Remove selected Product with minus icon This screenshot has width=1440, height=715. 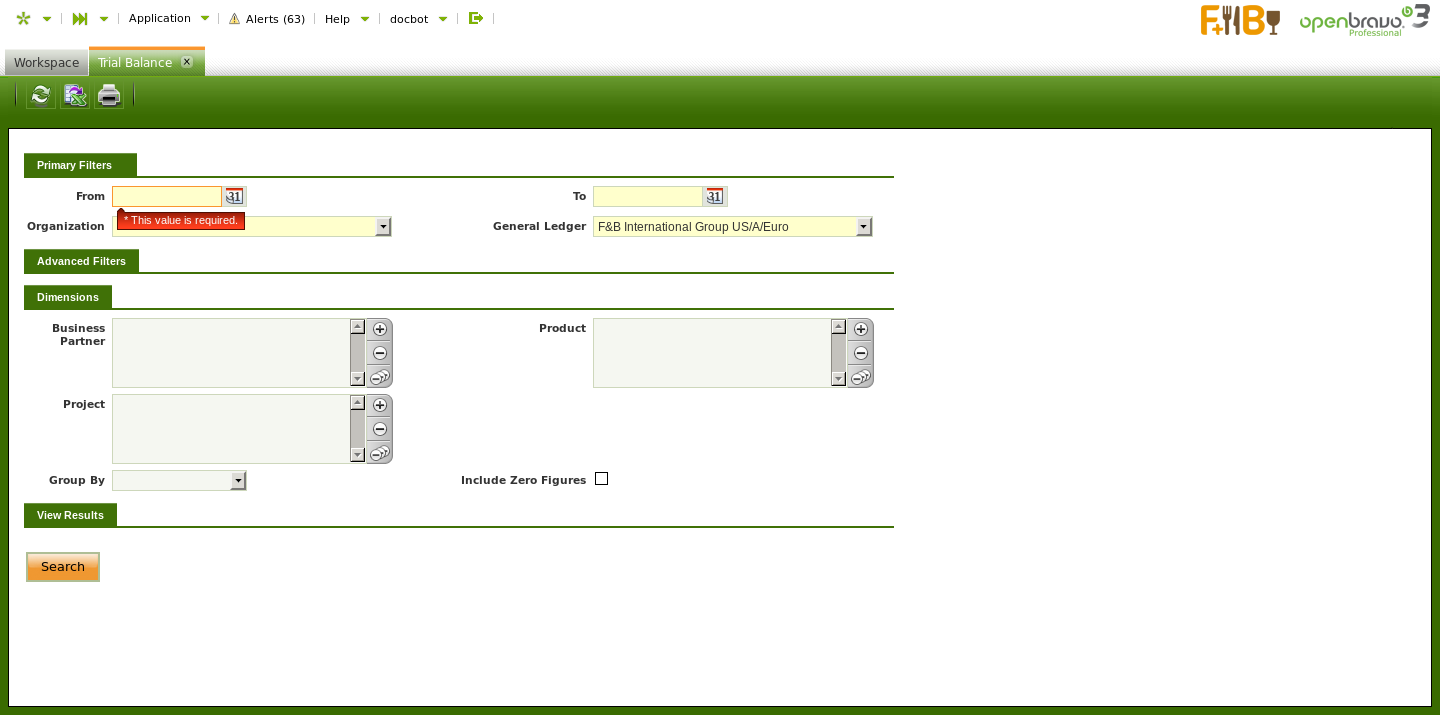[860, 353]
